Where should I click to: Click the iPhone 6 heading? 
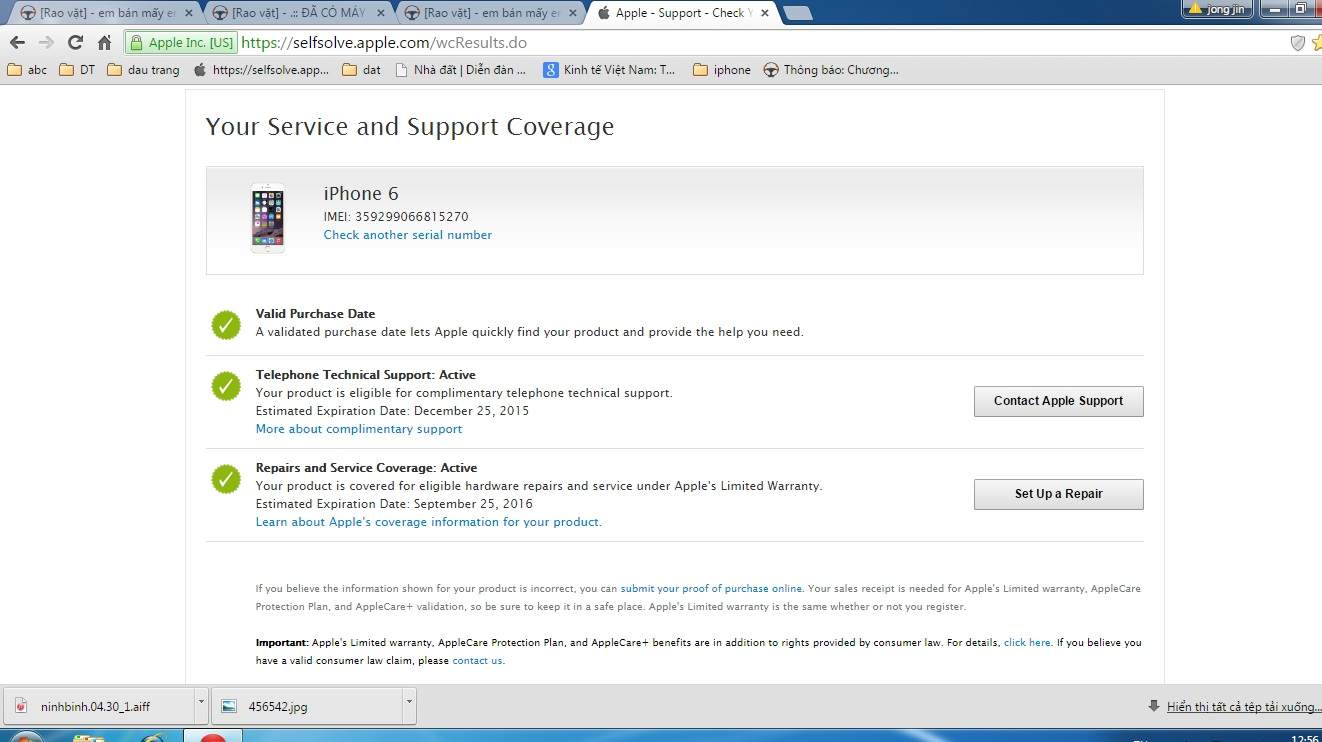361,194
